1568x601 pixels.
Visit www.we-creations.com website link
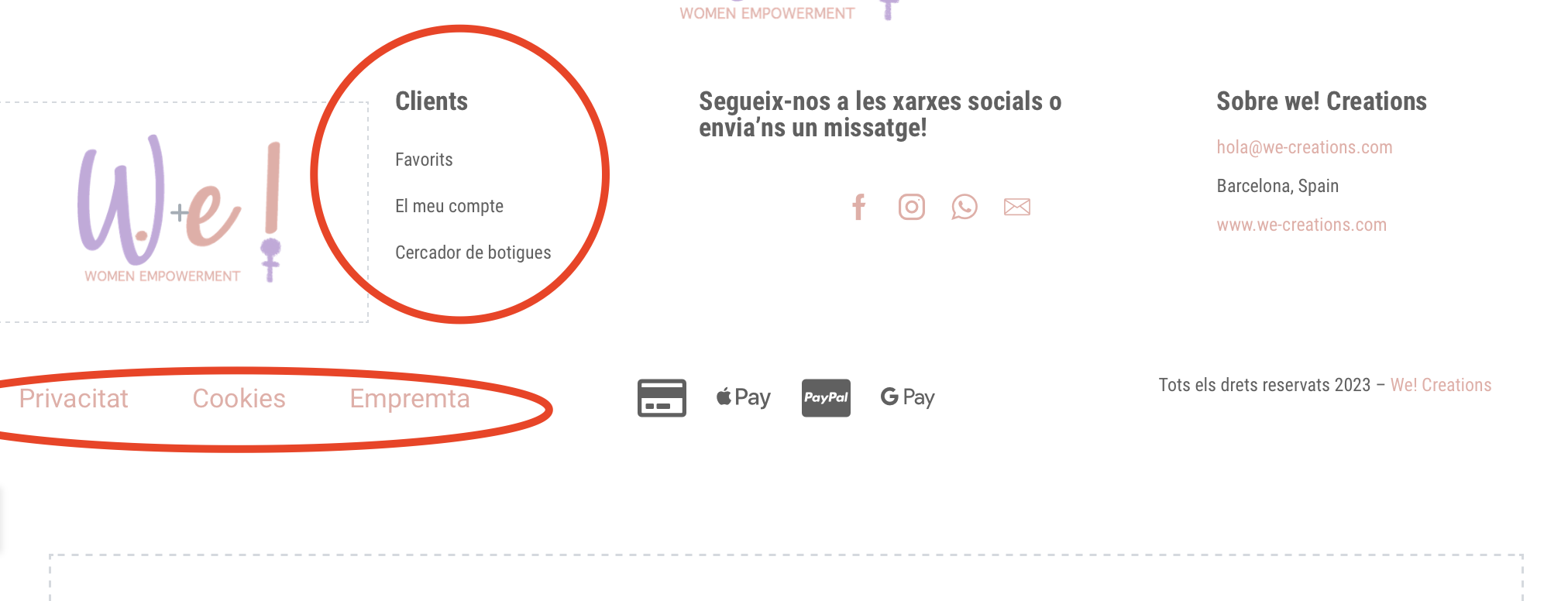(x=1302, y=225)
